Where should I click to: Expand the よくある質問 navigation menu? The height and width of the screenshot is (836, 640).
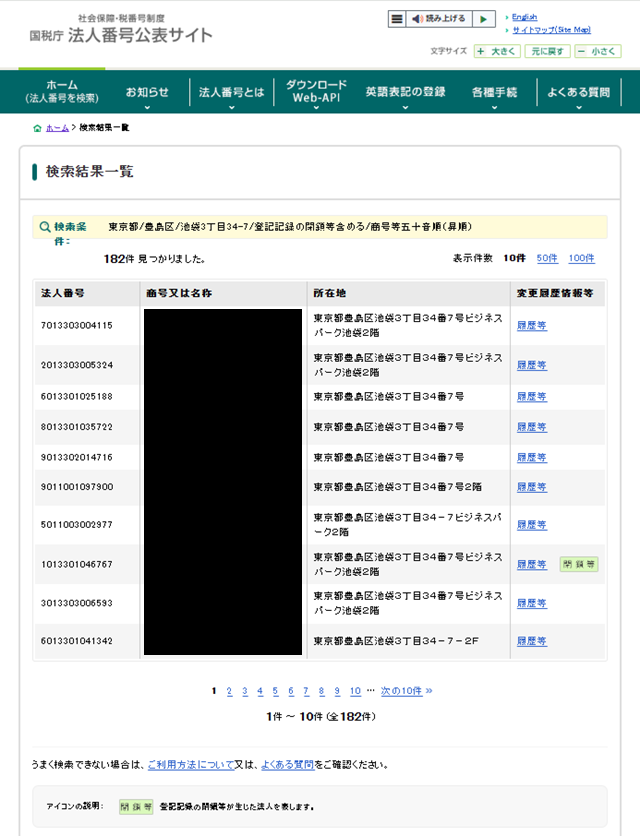(578, 93)
